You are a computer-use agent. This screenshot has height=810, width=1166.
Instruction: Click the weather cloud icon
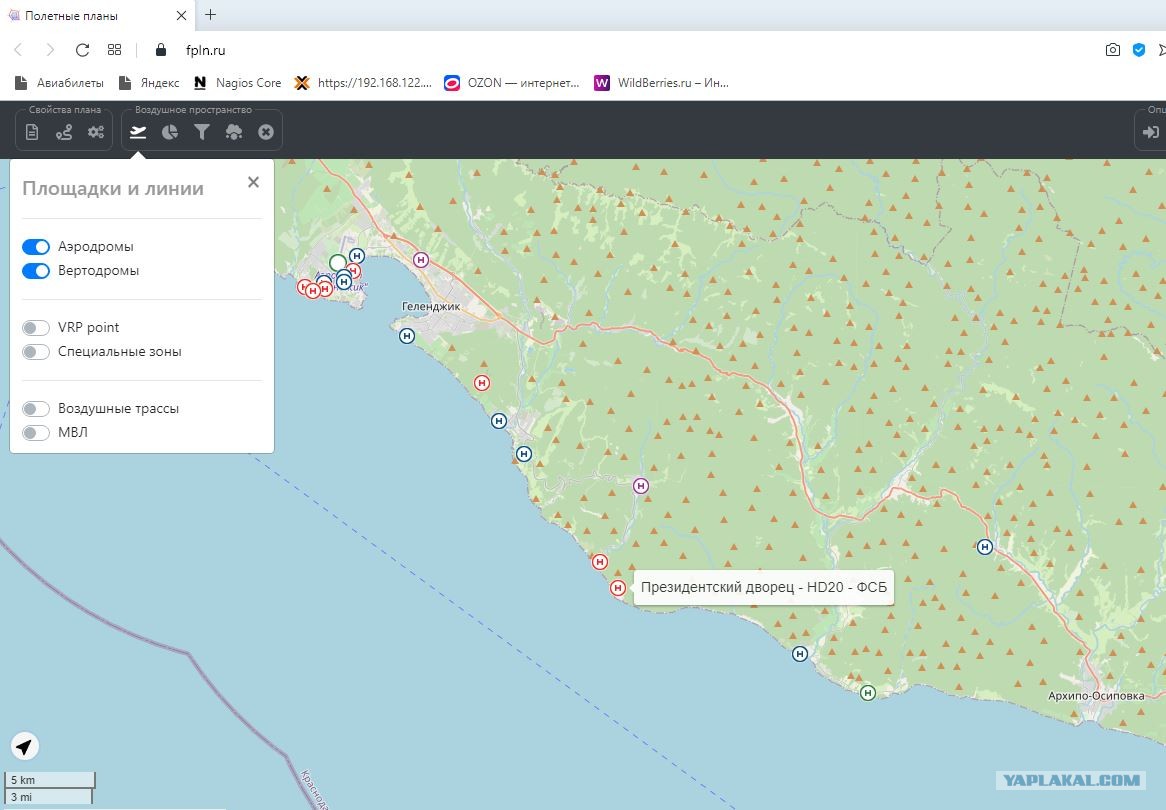234,132
